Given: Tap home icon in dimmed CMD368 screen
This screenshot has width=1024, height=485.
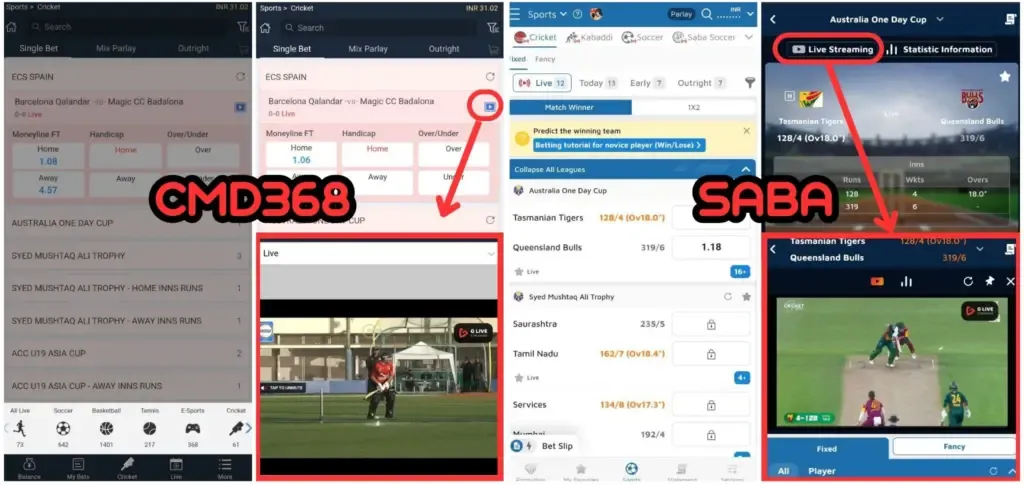Looking at the screenshot, I should tap(11, 27).
